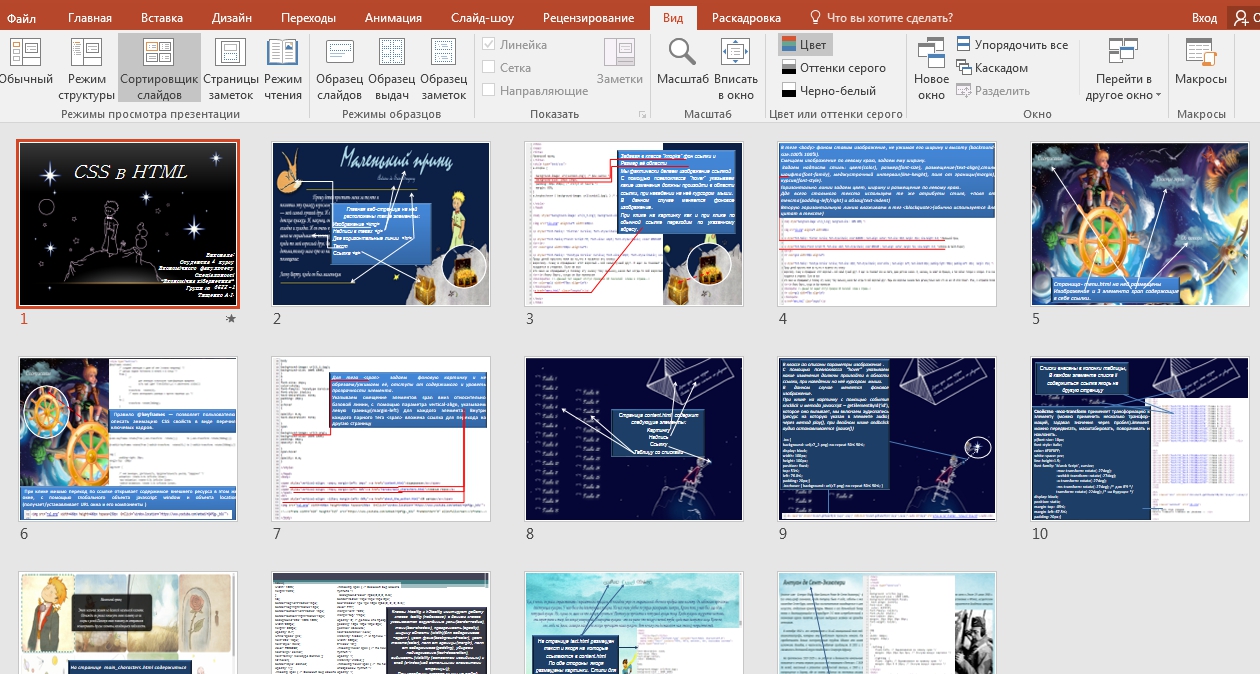Toggle the Guides (Направляющие) checkbox
This screenshot has width=1260, height=674.
534,91
